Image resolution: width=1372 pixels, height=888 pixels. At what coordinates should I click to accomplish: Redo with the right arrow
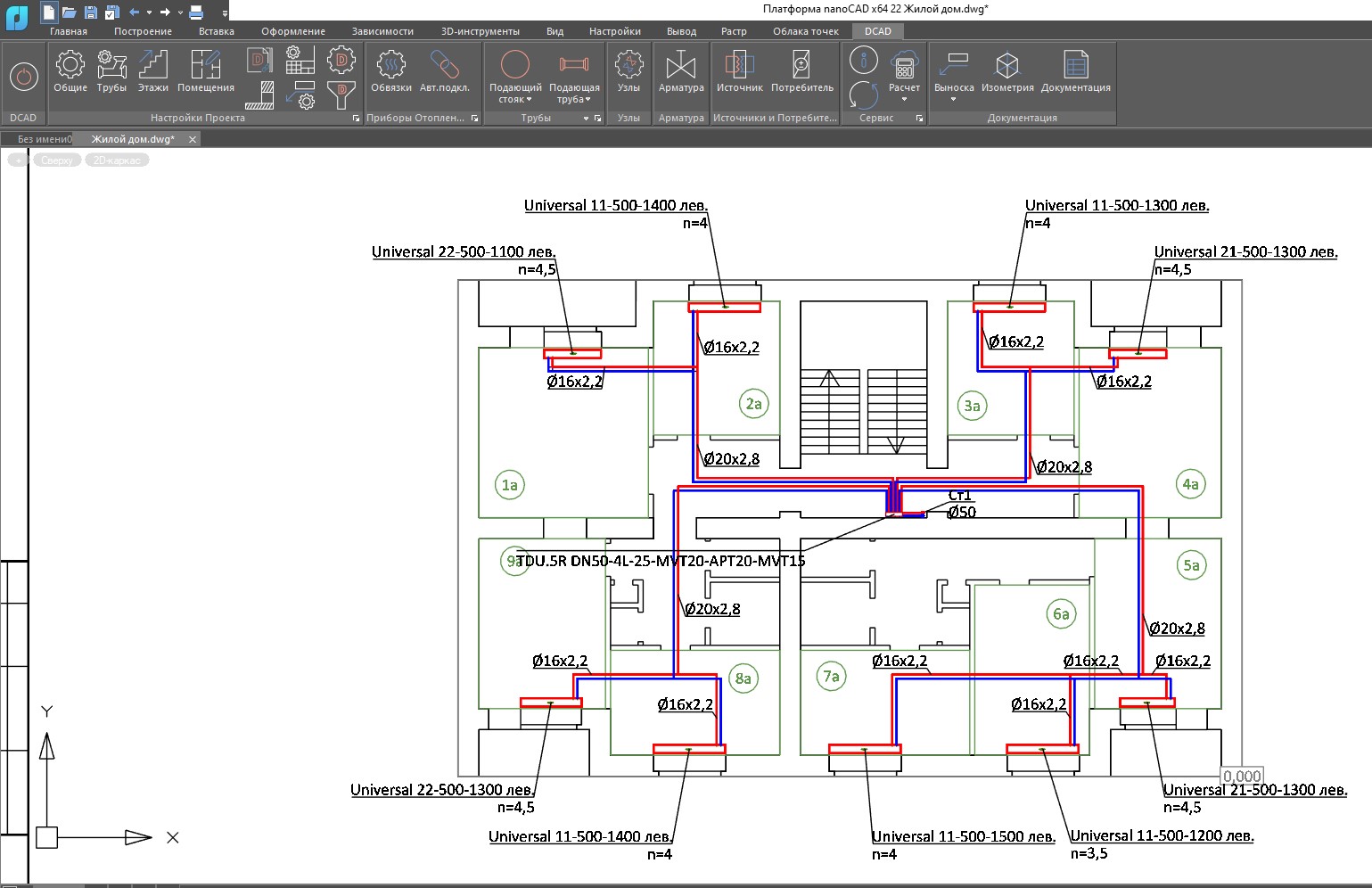[x=165, y=12]
